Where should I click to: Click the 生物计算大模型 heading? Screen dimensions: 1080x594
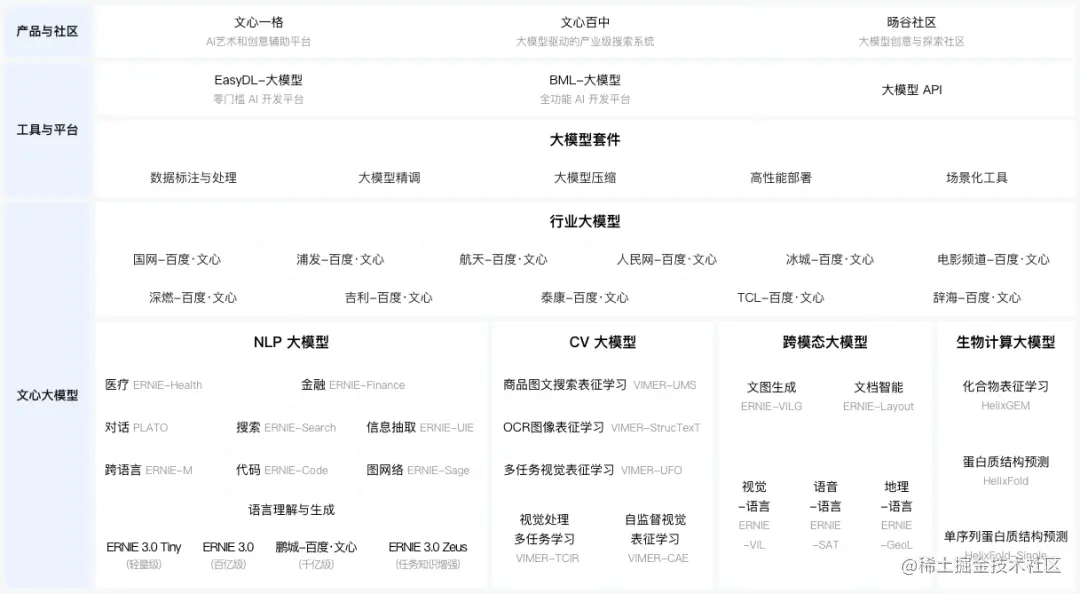[x=1006, y=342]
